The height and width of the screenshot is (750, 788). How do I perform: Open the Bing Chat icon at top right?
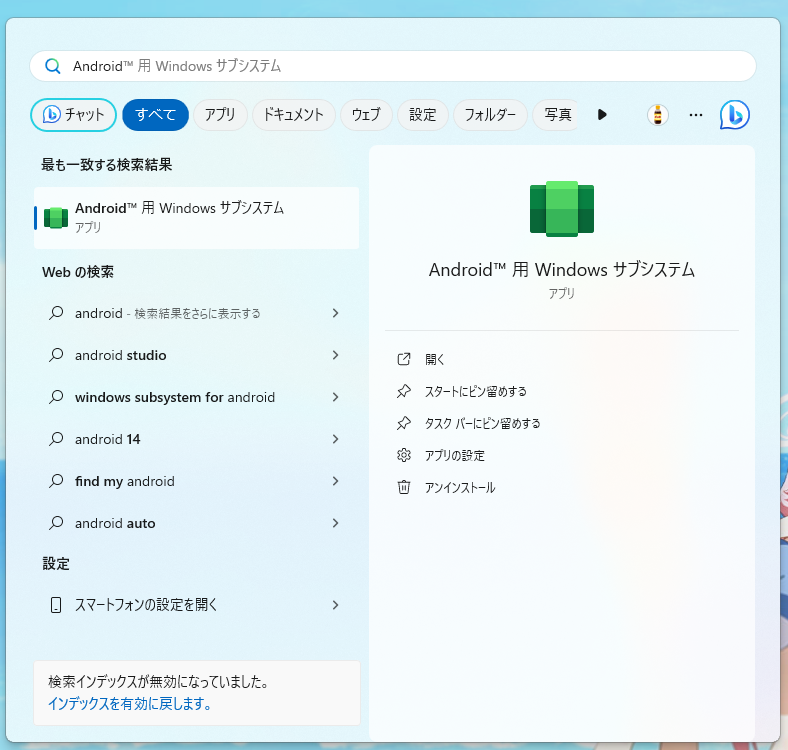pos(735,115)
